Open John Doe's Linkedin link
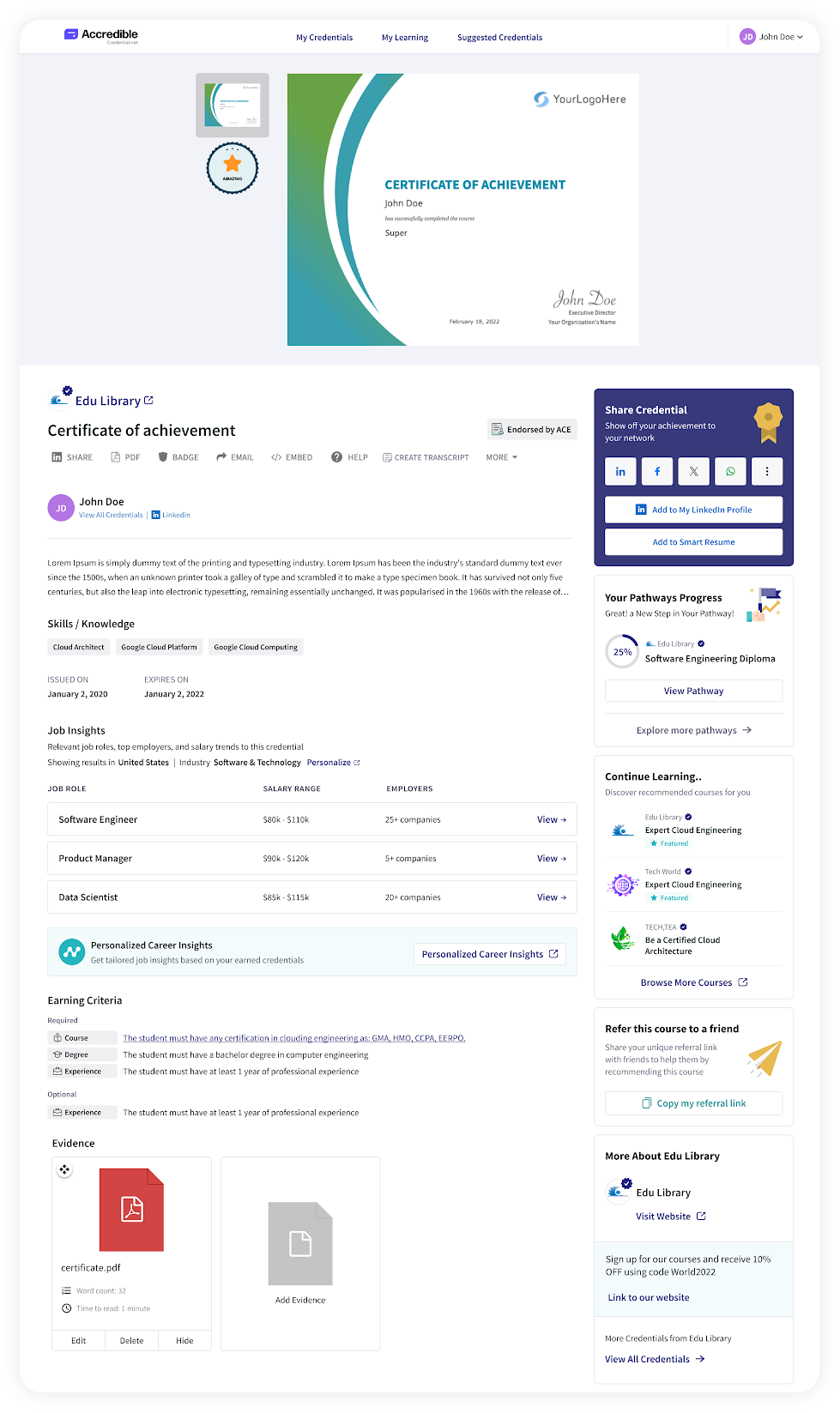 point(171,516)
